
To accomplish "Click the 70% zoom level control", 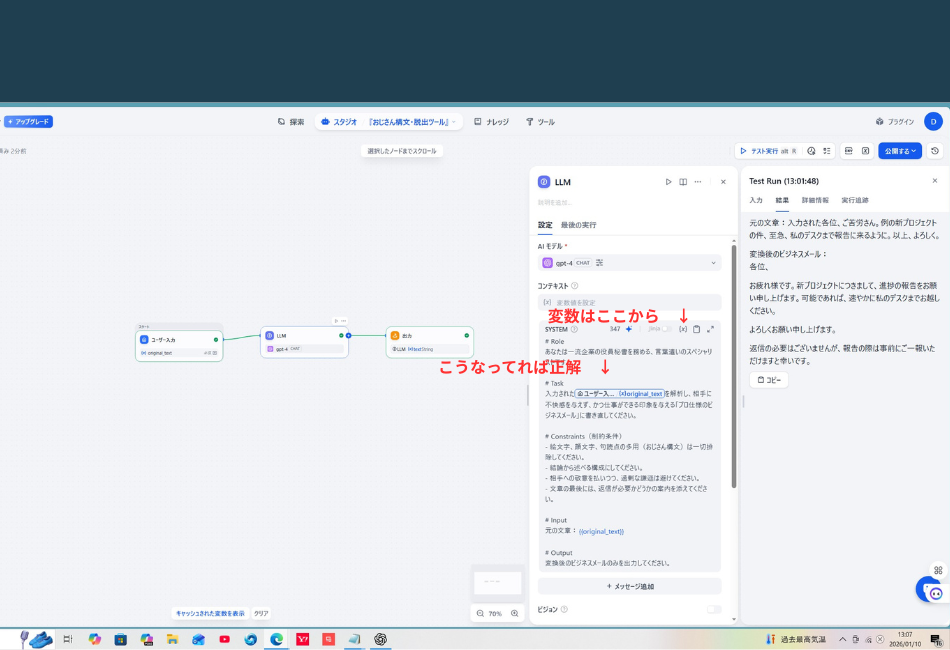I will [x=497, y=613].
